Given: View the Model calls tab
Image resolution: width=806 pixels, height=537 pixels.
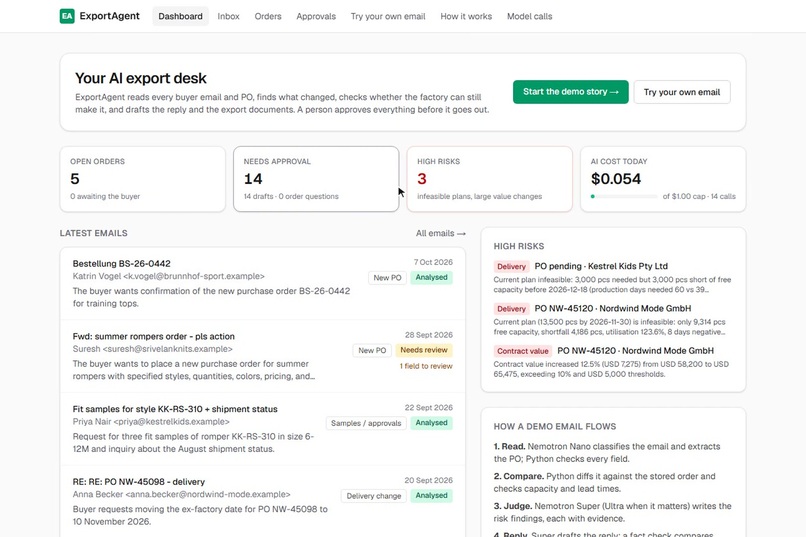Looking at the screenshot, I should (529, 16).
